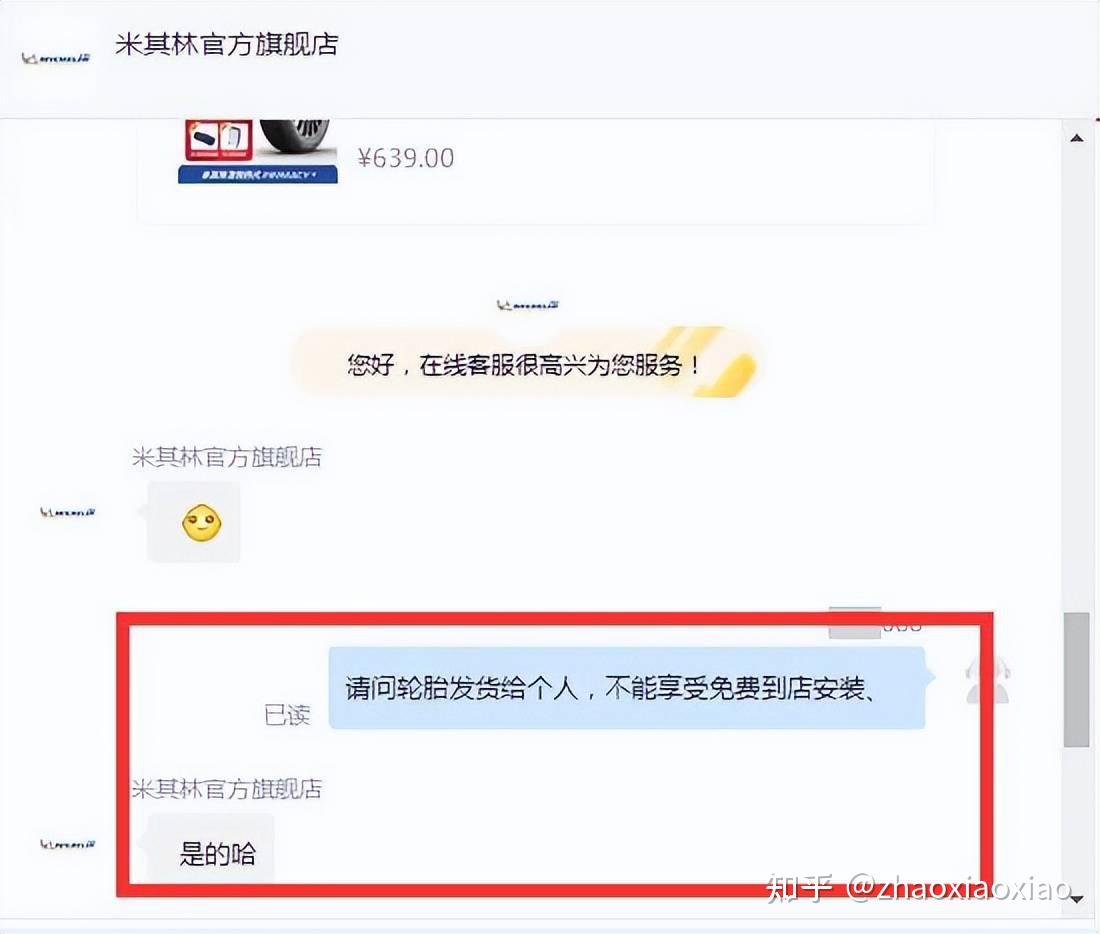Click the 已读 read status label
The width and height of the screenshot is (1100, 934).
tap(287, 715)
